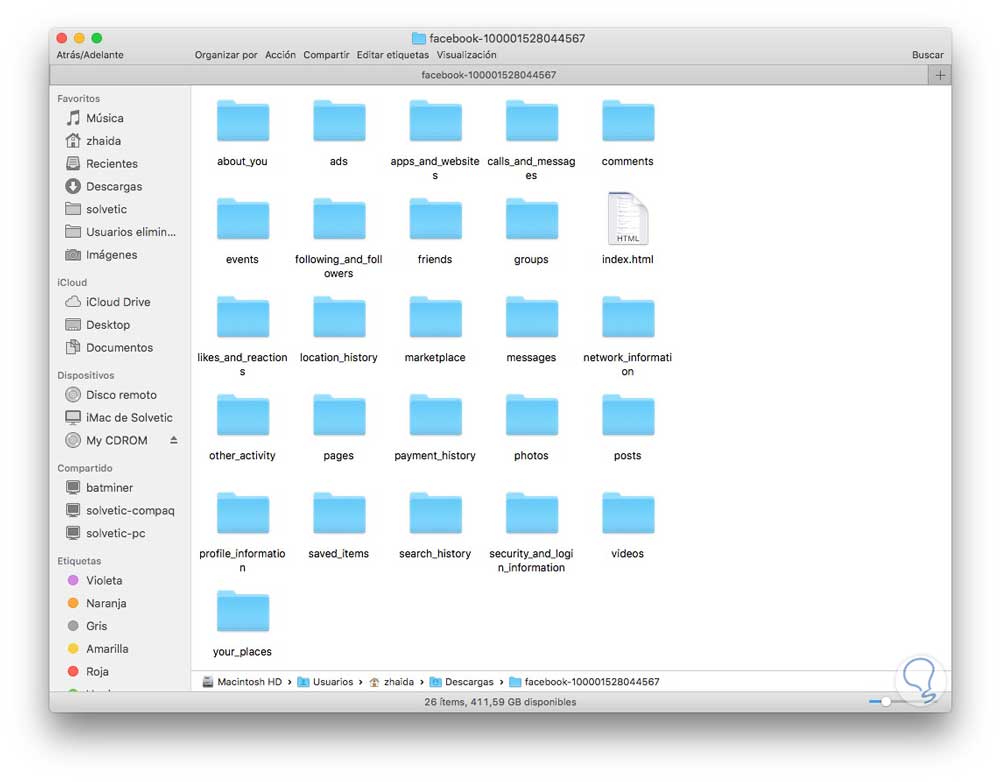Select the index.html file icon
The width and height of the screenshot is (1000, 782).
(628, 219)
